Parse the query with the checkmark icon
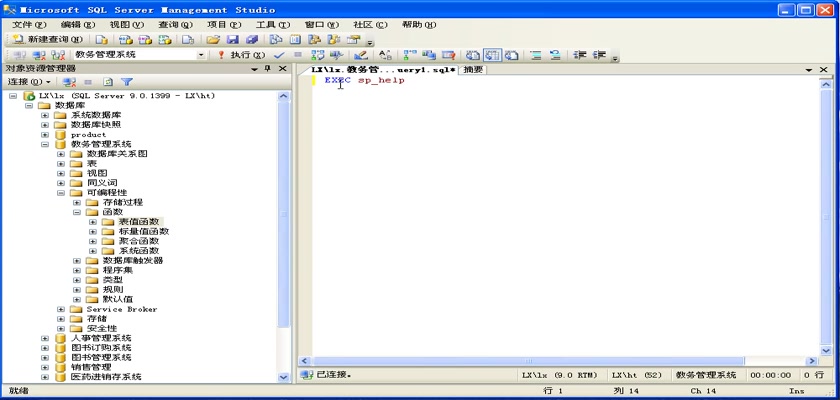Image resolution: width=840 pixels, height=400 pixels. pos(279,55)
